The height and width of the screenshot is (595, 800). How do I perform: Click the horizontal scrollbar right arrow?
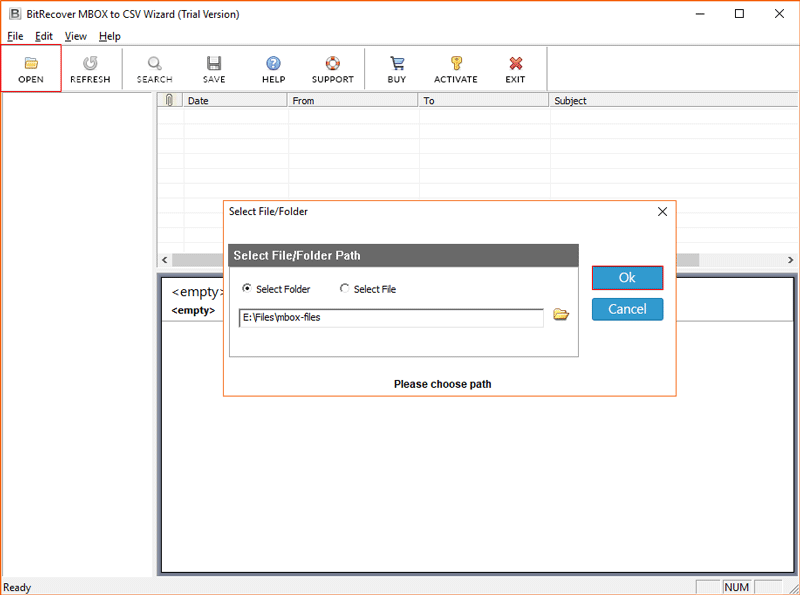pyautogui.click(x=790, y=260)
